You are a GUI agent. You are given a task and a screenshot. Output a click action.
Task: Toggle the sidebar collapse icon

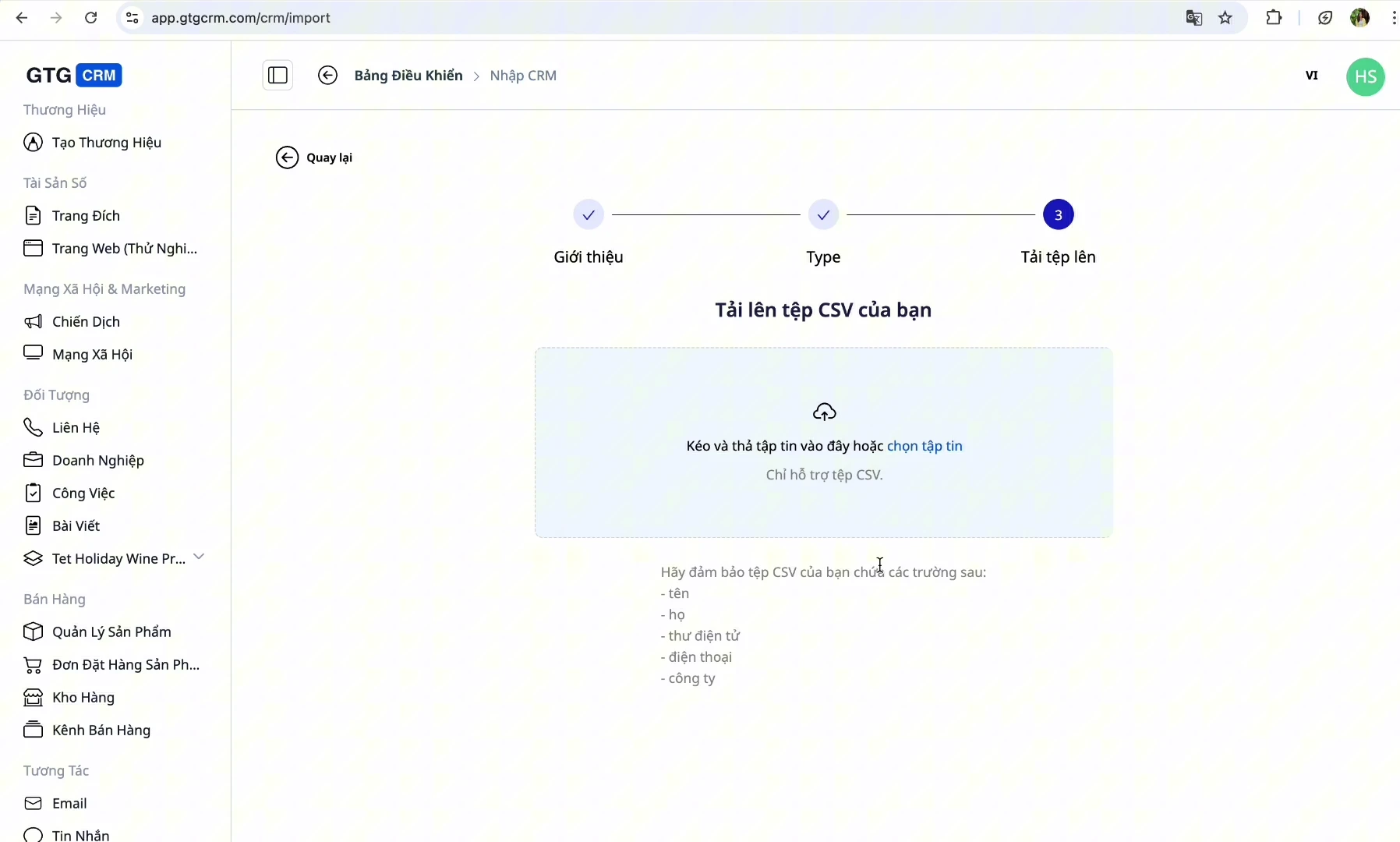pos(278,75)
